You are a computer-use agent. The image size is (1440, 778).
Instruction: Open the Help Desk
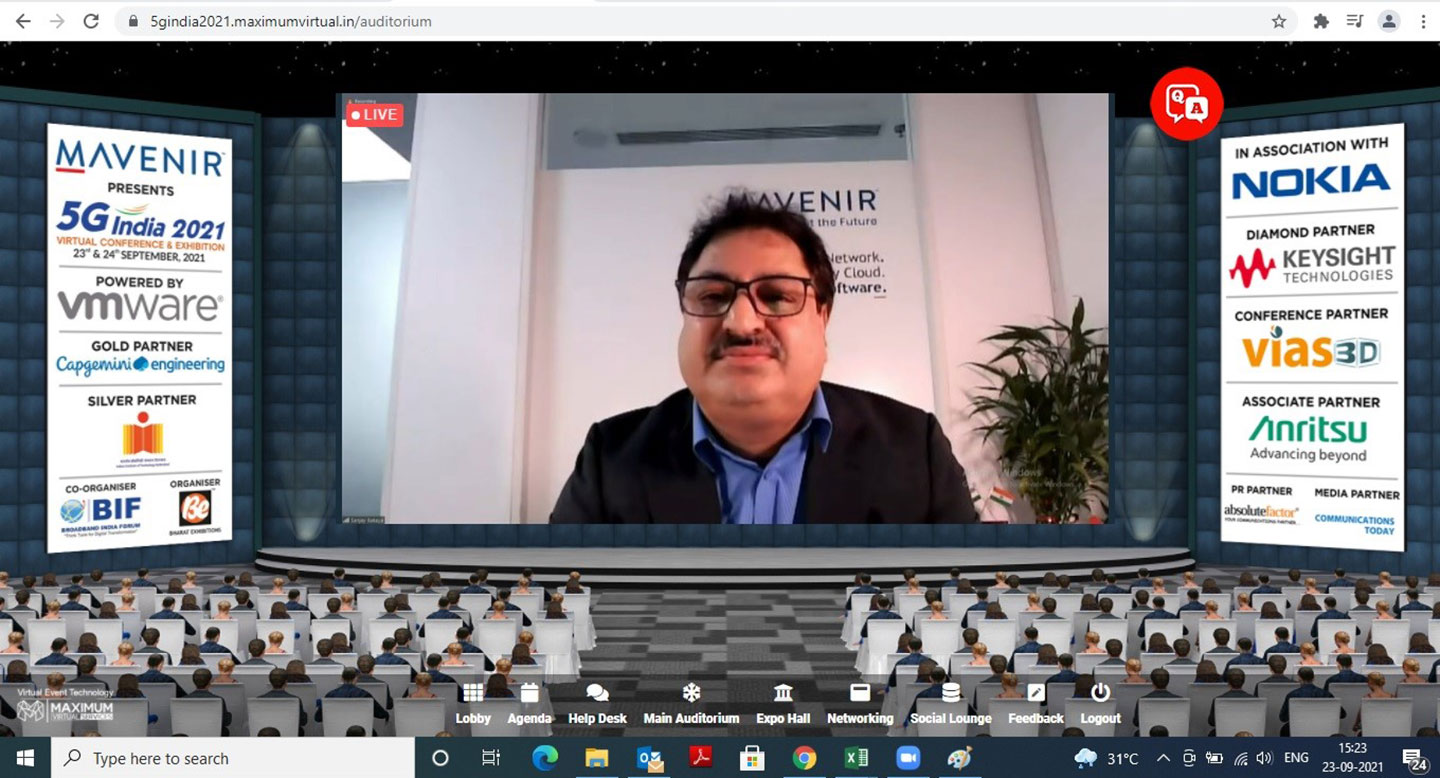(597, 705)
